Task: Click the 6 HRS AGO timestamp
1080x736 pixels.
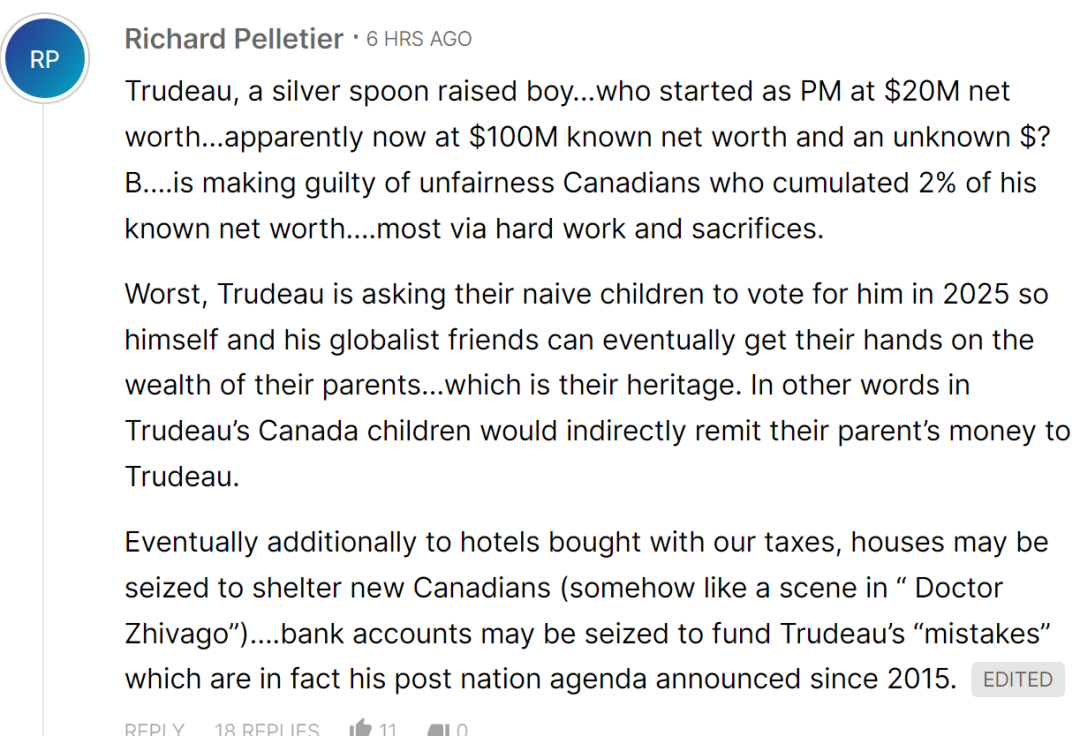Action: 419,39
